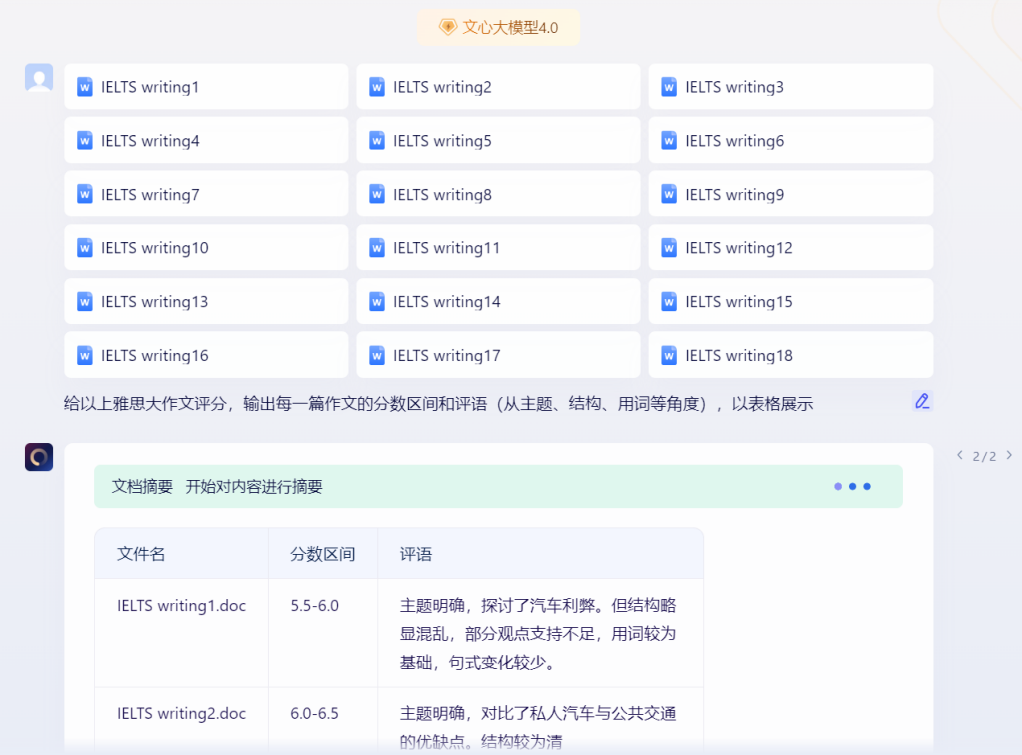Click the user avatar icon
This screenshot has width=1022, height=755.
point(39,78)
